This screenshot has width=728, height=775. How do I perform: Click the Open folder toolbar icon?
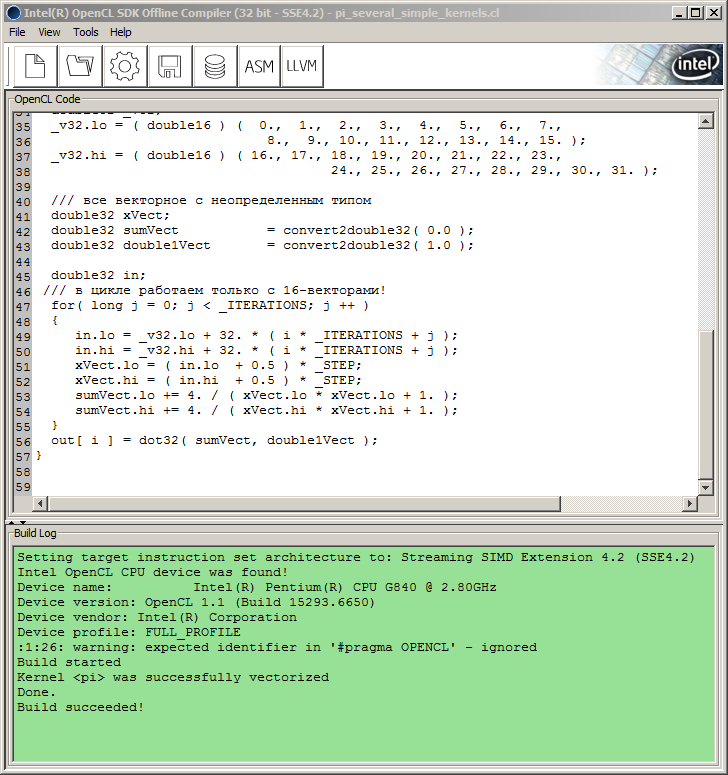click(x=80, y=66)
